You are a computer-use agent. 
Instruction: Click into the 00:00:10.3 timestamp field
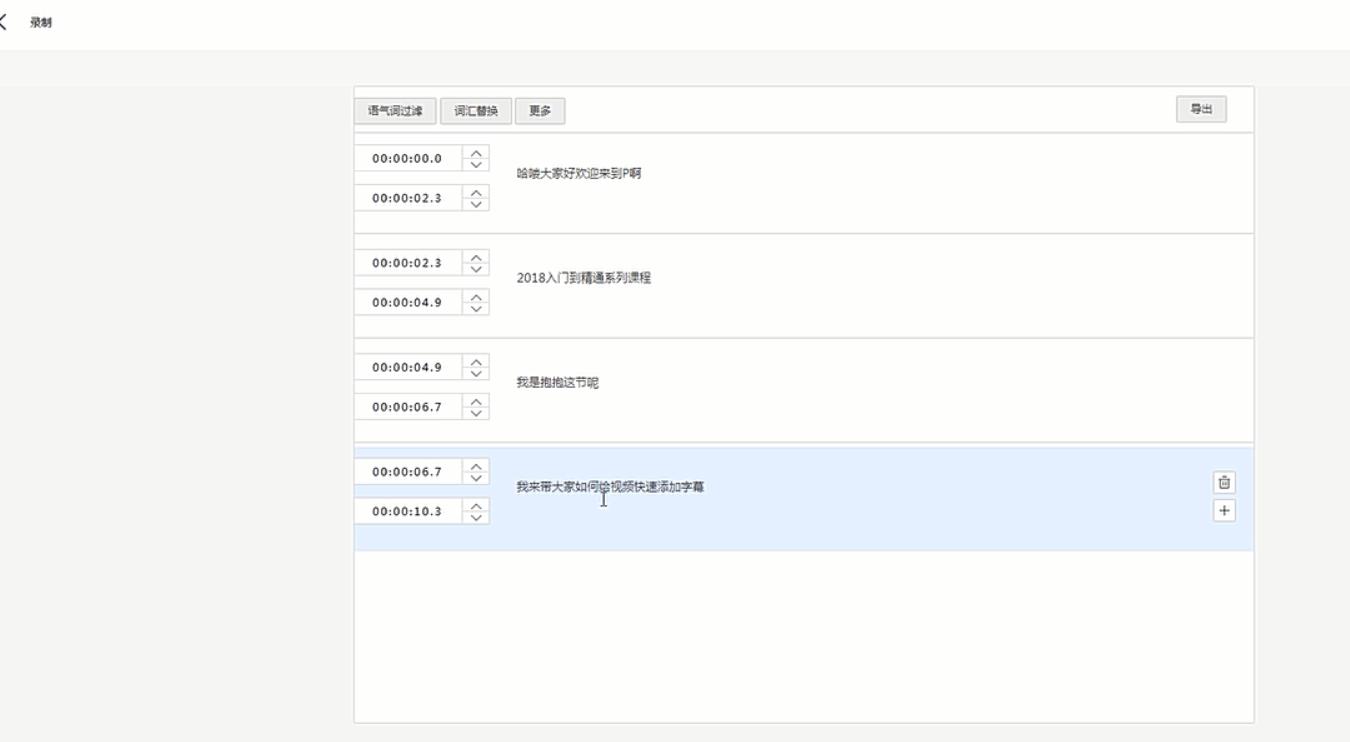[410, 512]
